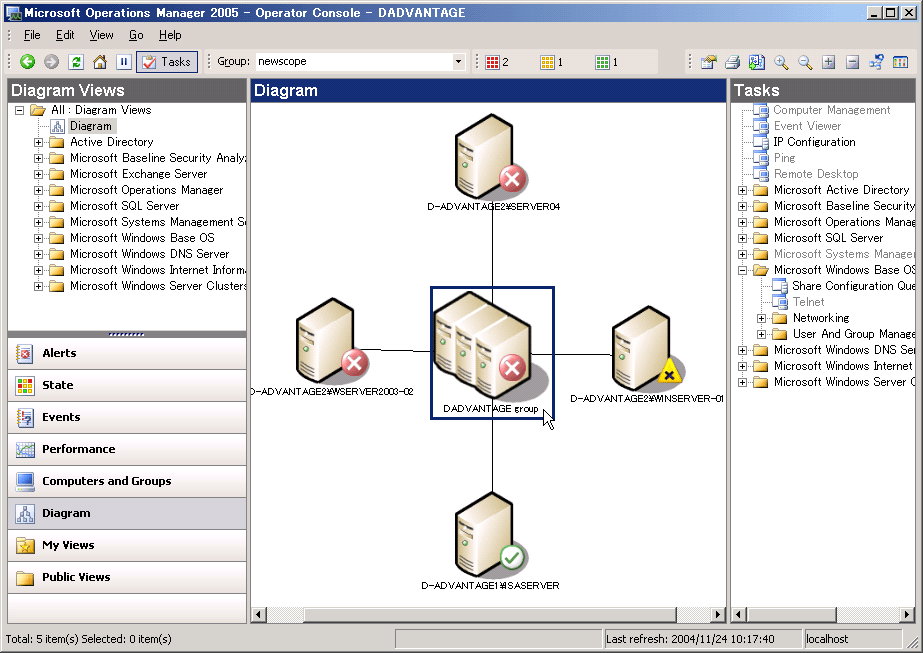This screenshot has height=653, width=923.
Task: Click the warning badge on WINSERVER-01
Action: [669, 372]
